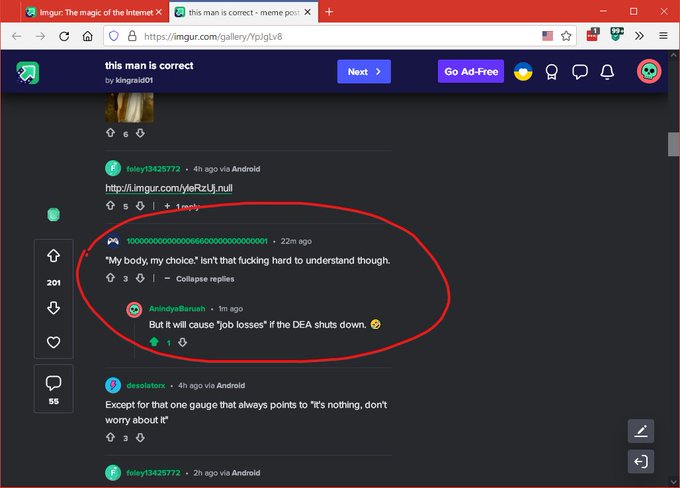Expand 1 reply under foley13425772 comment
This screenshot has width=680, height=488.
182,206
